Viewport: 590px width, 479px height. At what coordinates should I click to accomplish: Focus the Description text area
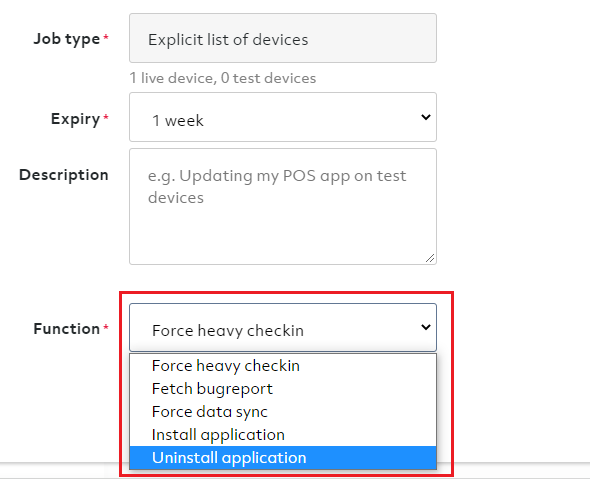click(x=283, y=207)
